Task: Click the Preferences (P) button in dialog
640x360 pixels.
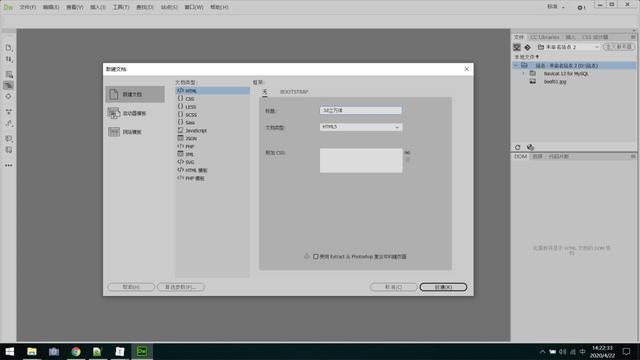Action: pyautogui.click(x=181, y=287)
